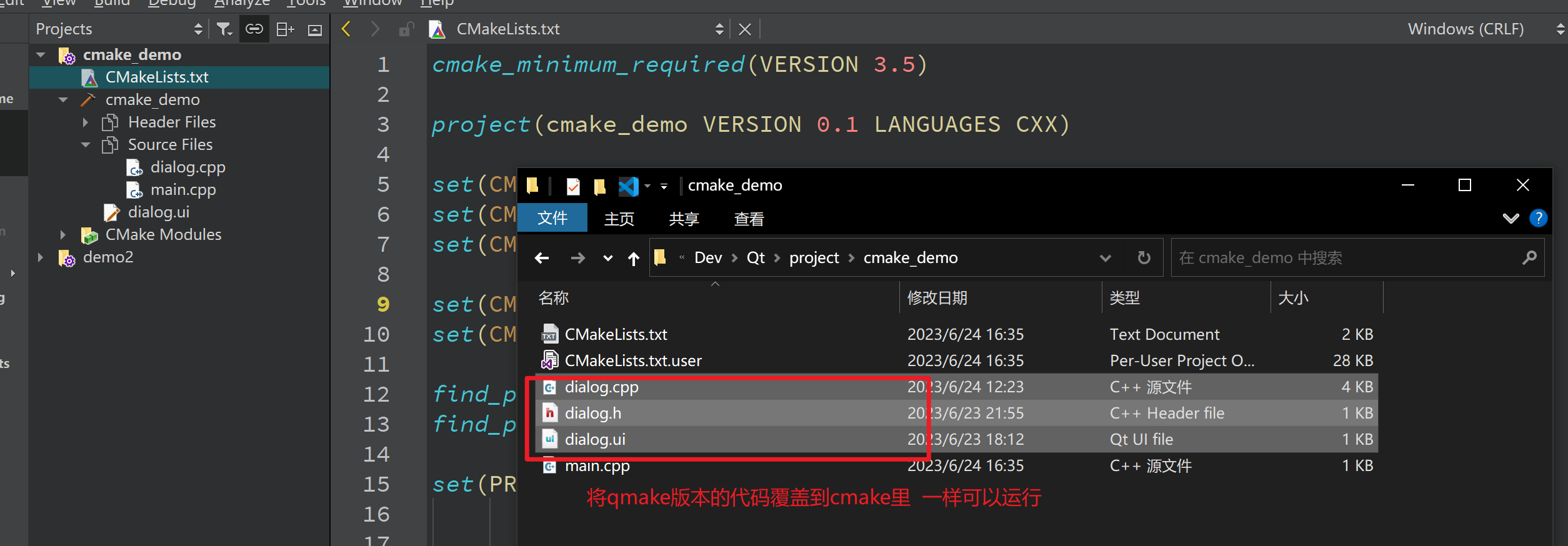Expand the demo2 project node

tap(40, 257)
